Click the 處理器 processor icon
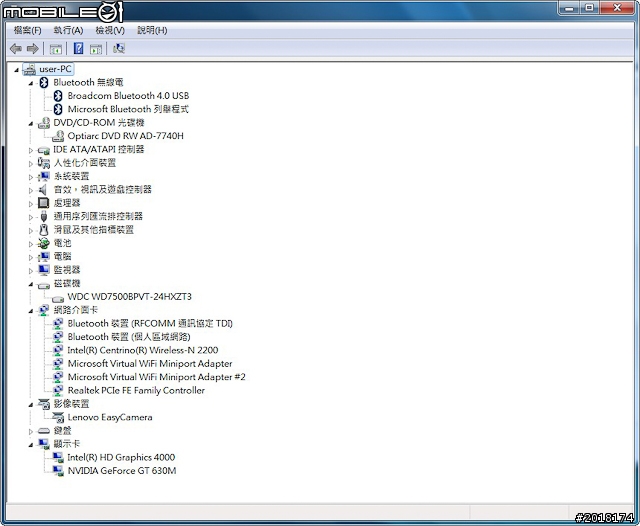This screenshot has width=640, height=526. click(43, 203)
